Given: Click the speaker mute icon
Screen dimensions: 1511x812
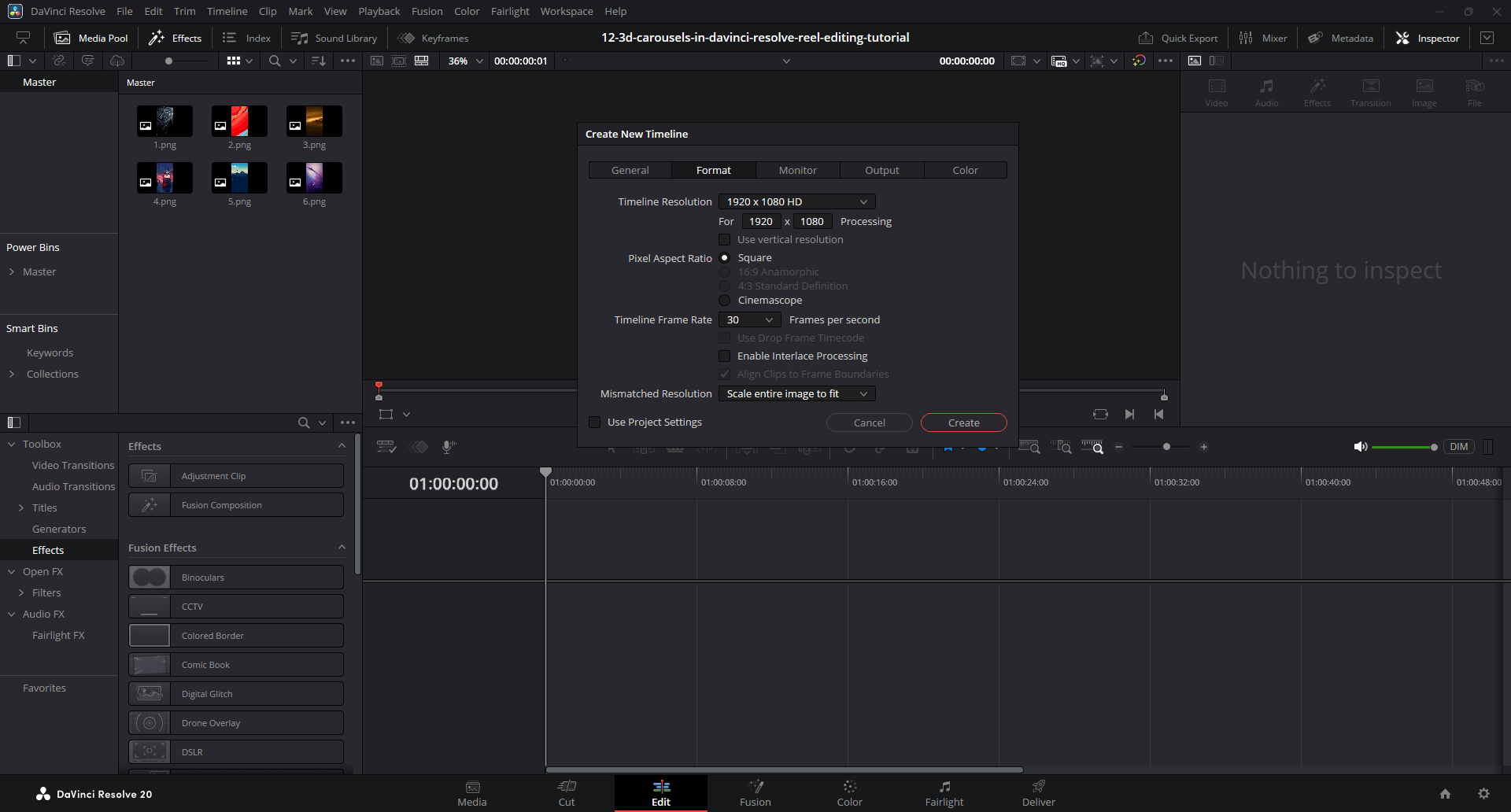Looking at the screenshot, I should pos(1360,447).
